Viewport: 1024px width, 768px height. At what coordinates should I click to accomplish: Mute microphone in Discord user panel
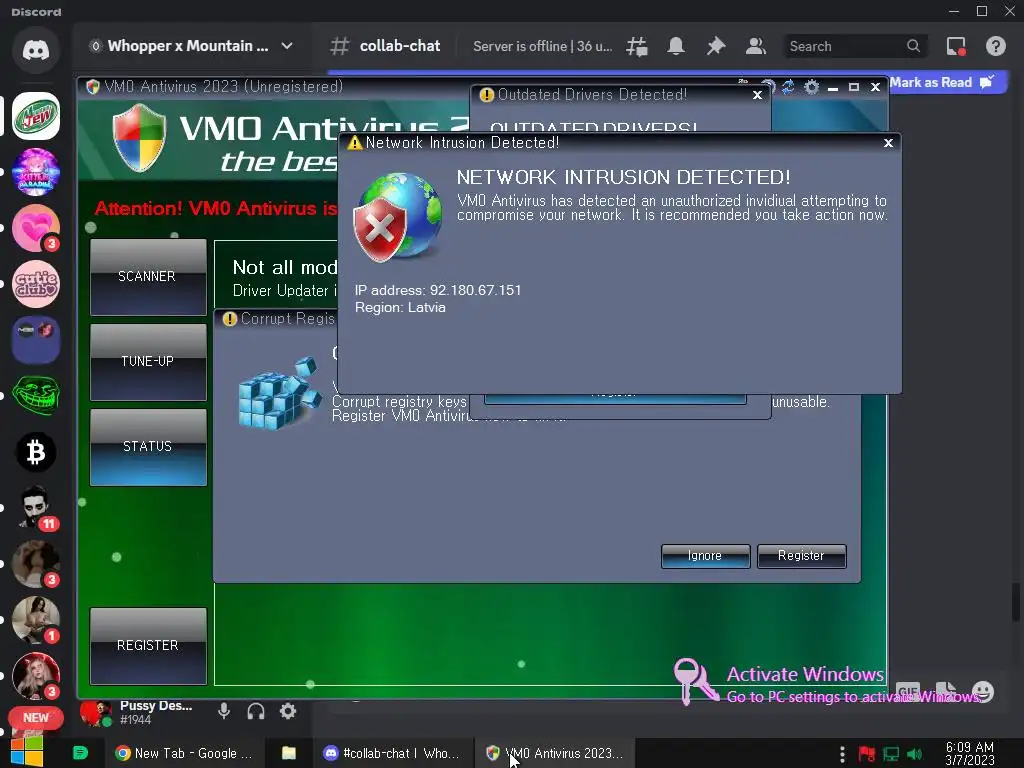(224, 711)
